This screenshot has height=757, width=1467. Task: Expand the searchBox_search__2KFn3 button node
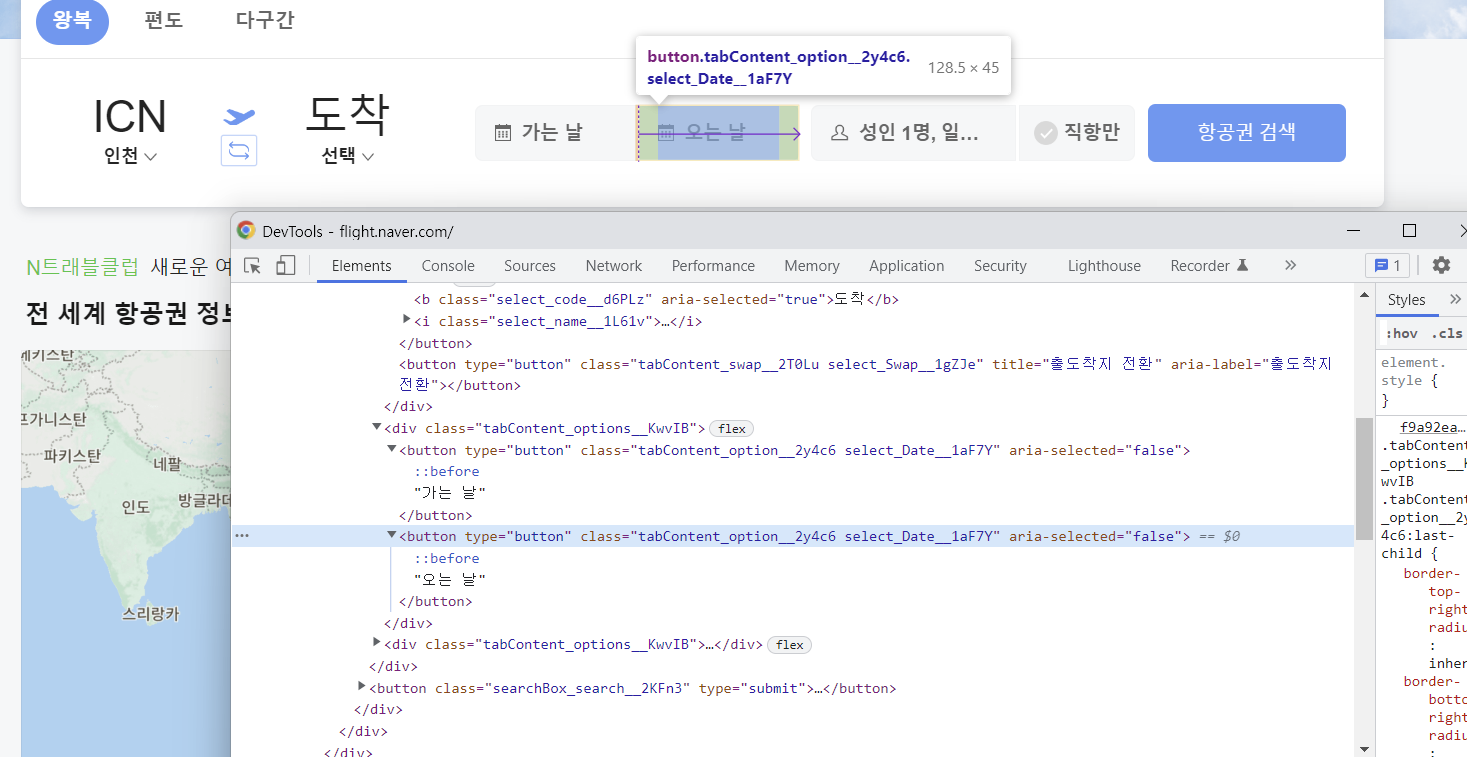[362, 687]
